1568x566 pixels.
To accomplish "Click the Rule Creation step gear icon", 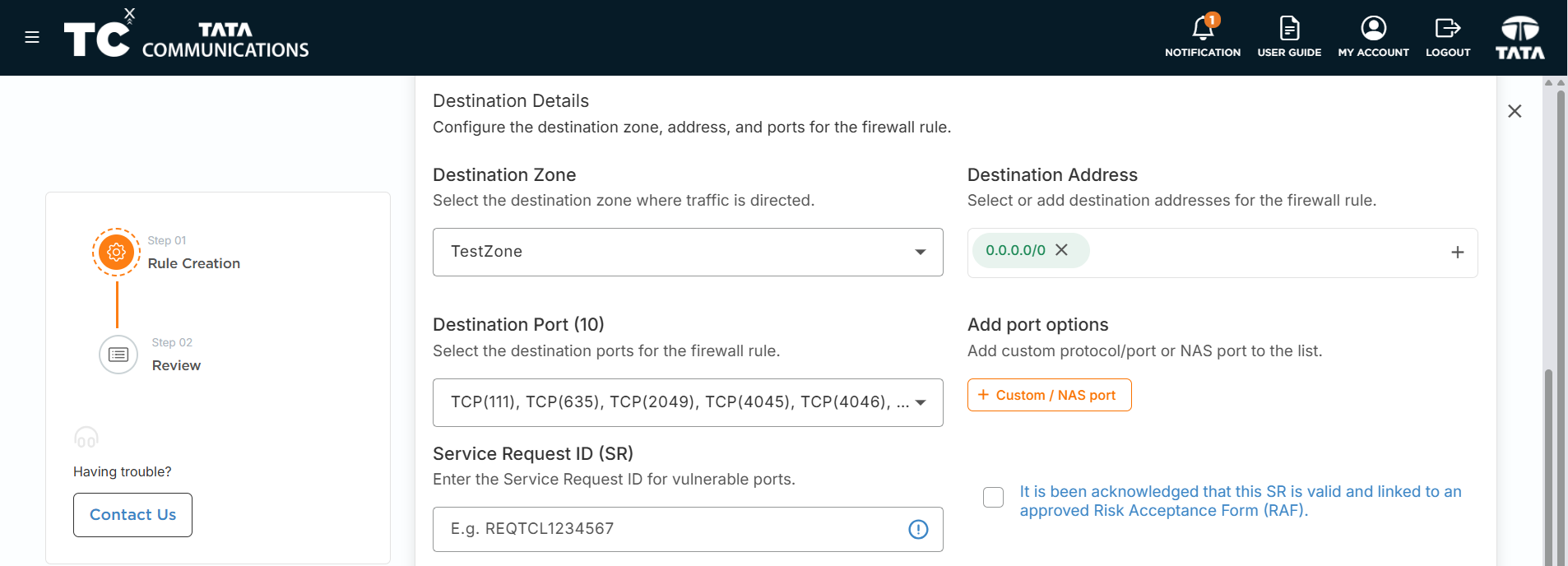I will (116, 252).
